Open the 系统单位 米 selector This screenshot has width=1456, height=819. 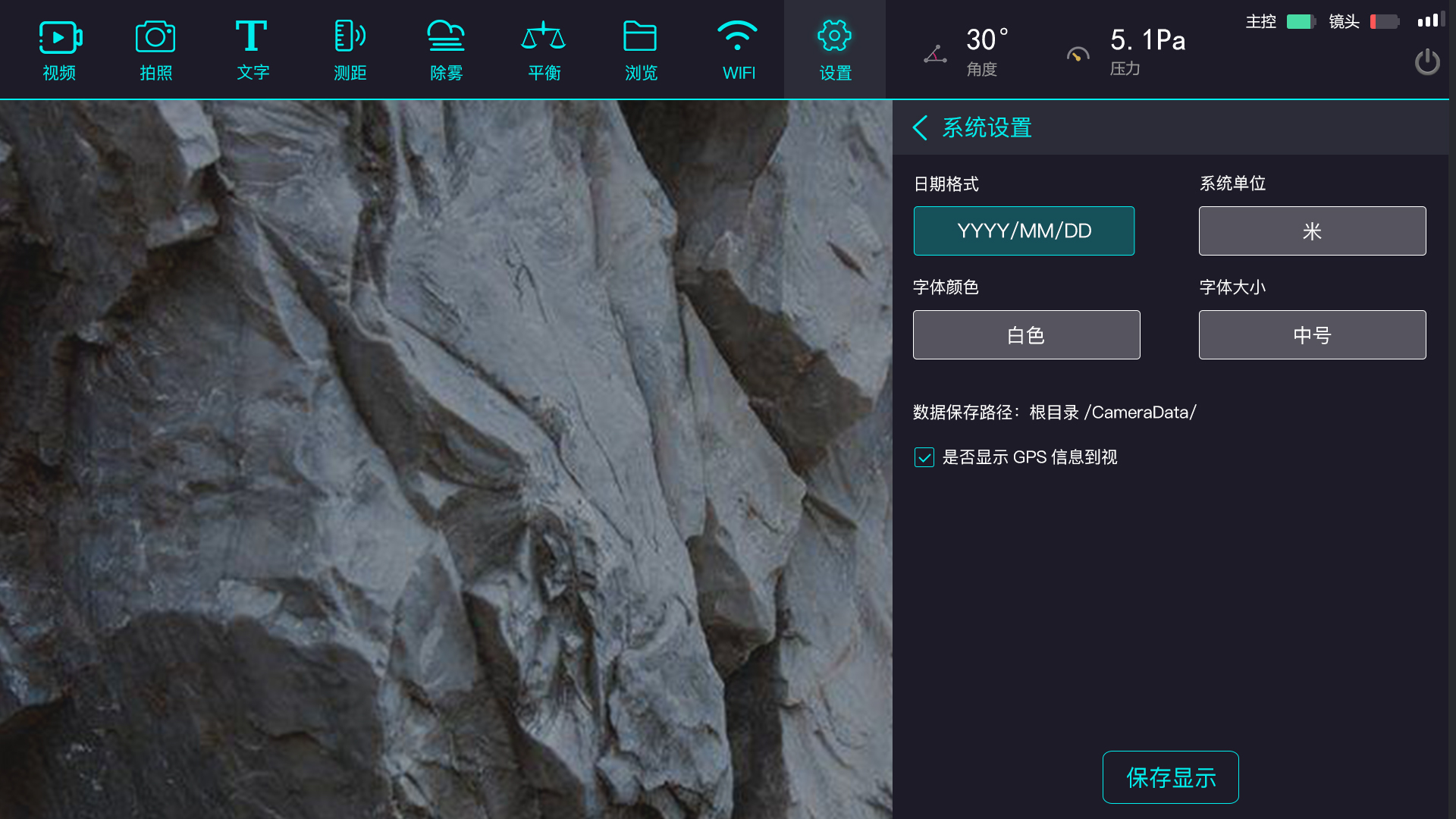[1312, 231]
